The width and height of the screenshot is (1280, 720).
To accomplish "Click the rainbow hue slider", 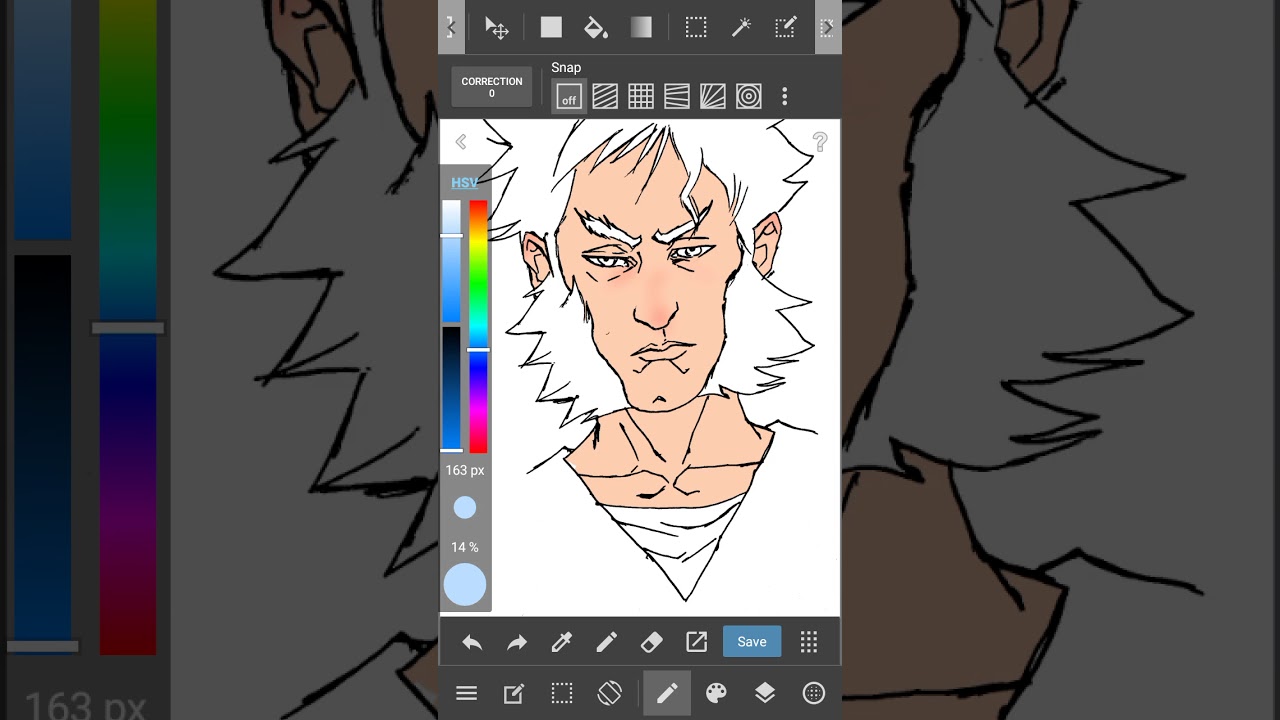I will (479, 326).
